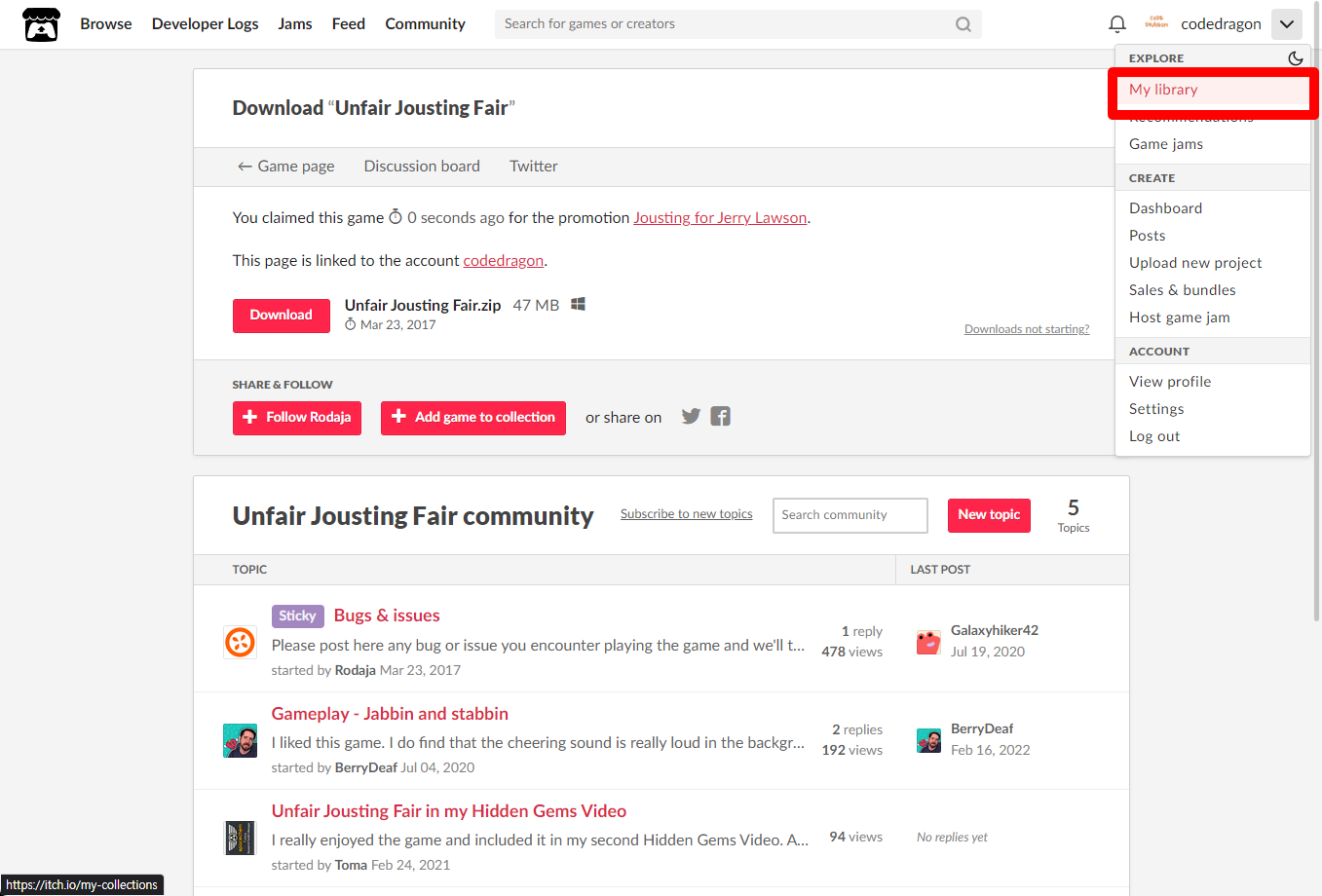Open Developer Logs in navigation
Screen dimensions: 1322x896
point(205,24)
